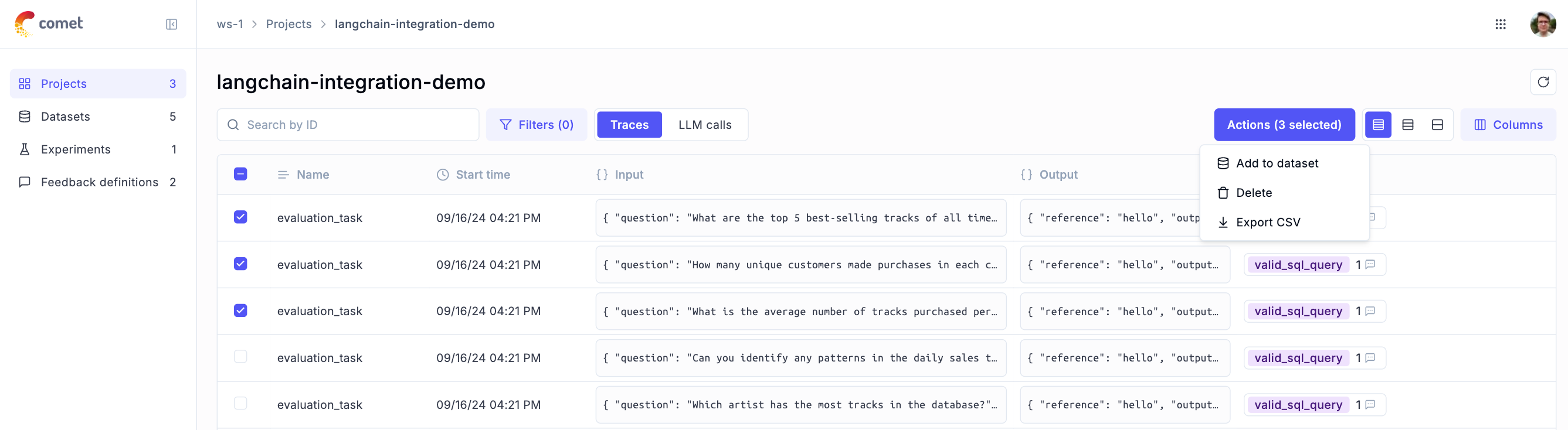Screen dimensions: 1568x430
Task: Open the user profile avatar
Action: 1542,25
